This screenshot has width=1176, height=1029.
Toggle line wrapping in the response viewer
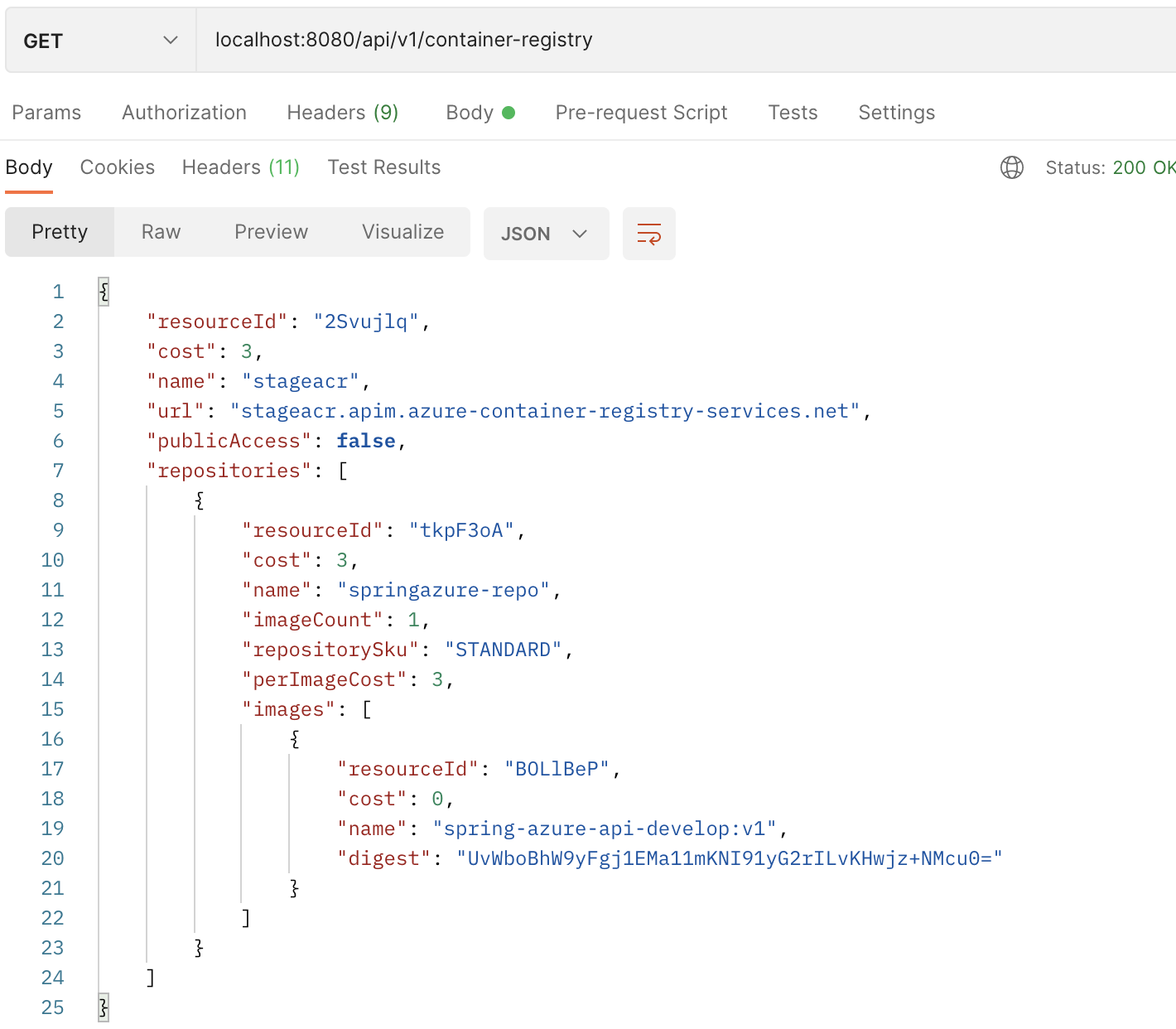(x=649, y=233)
